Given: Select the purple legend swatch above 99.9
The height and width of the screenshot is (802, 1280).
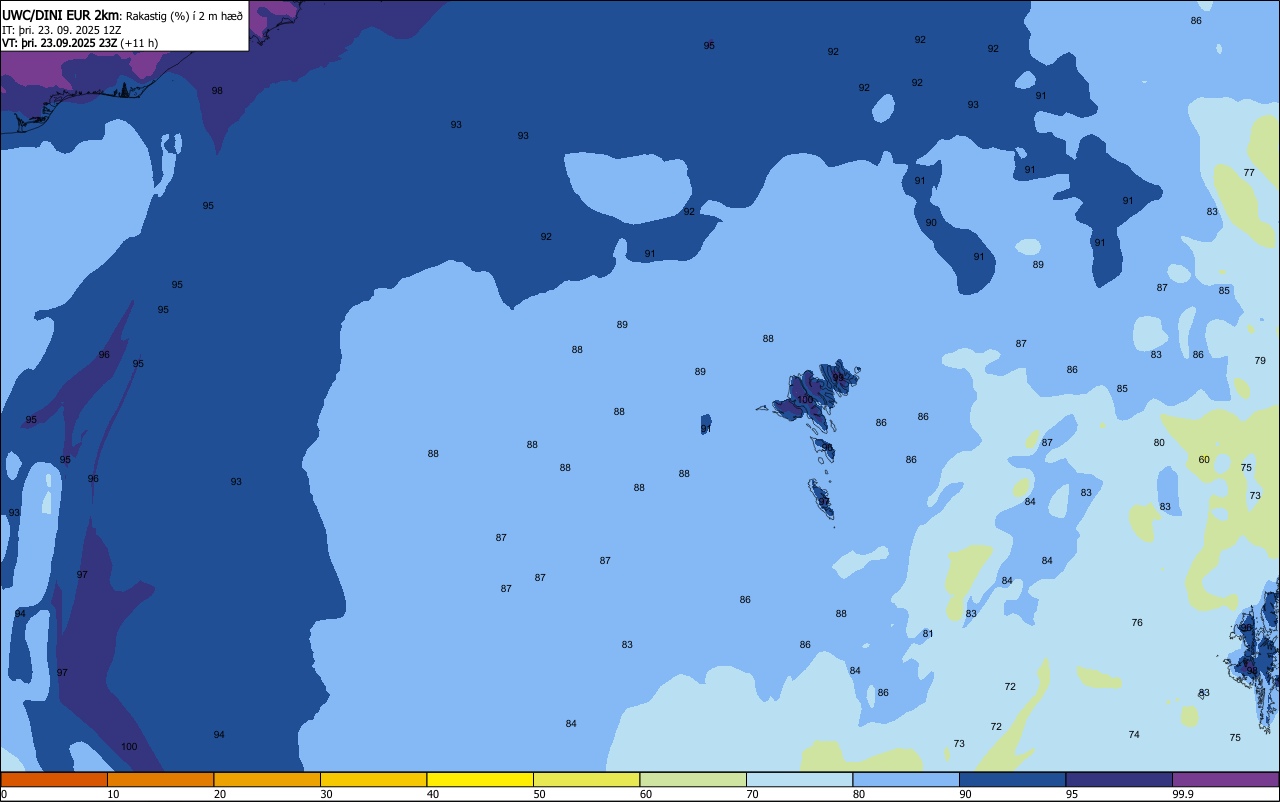Looking at the screenshot, I should click(1225, 779).
